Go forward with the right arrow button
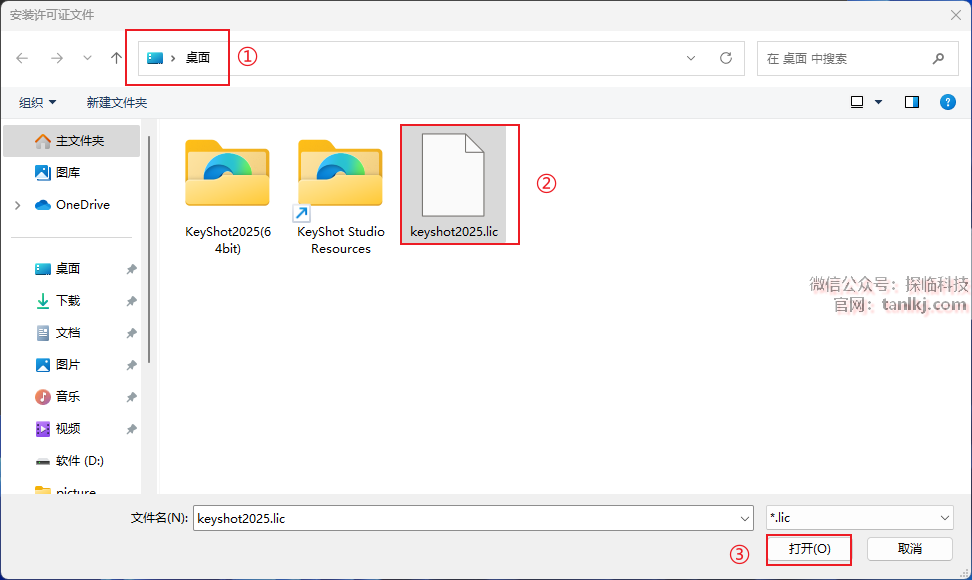Viewport: 972px width, 580px height. pyautogui.click(x=57, y=58)
